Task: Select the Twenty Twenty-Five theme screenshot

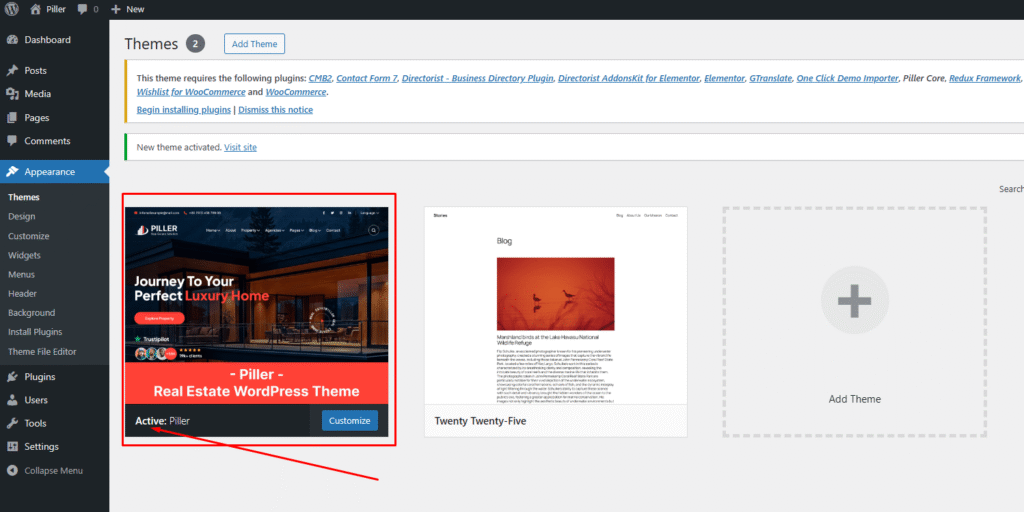Action: [556, 306]
